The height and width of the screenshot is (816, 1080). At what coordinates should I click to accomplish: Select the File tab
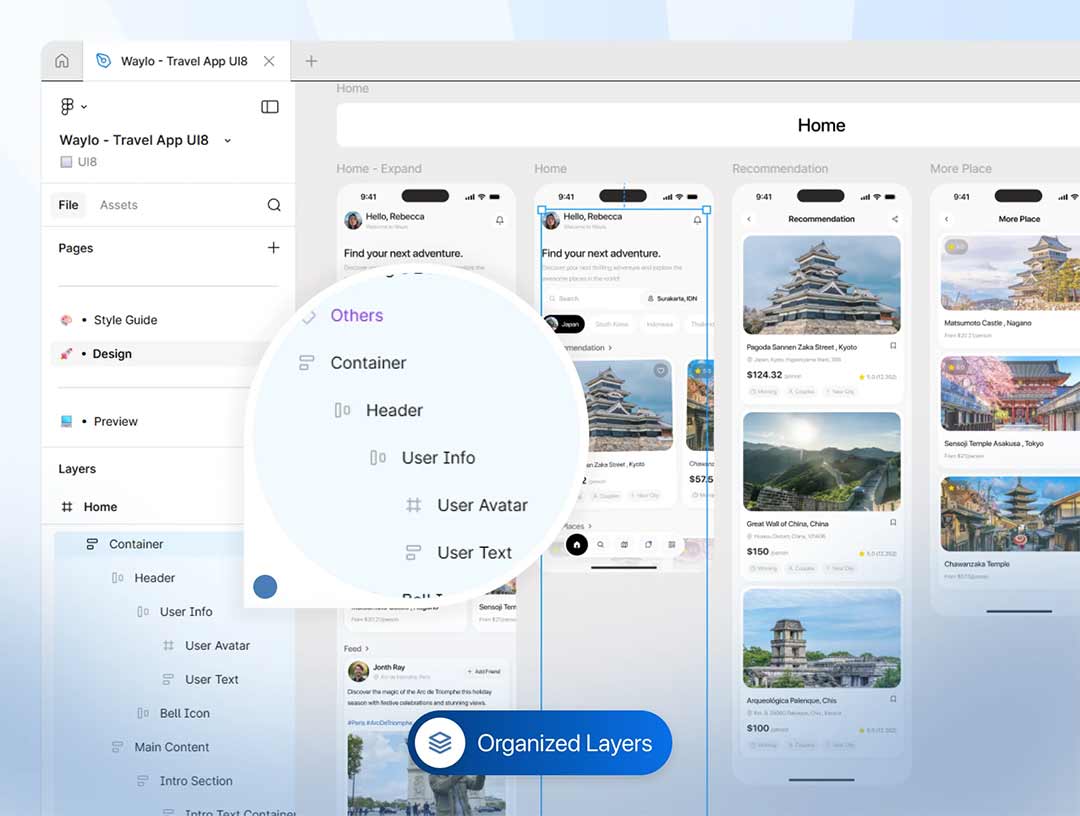[x=68, y=205]
